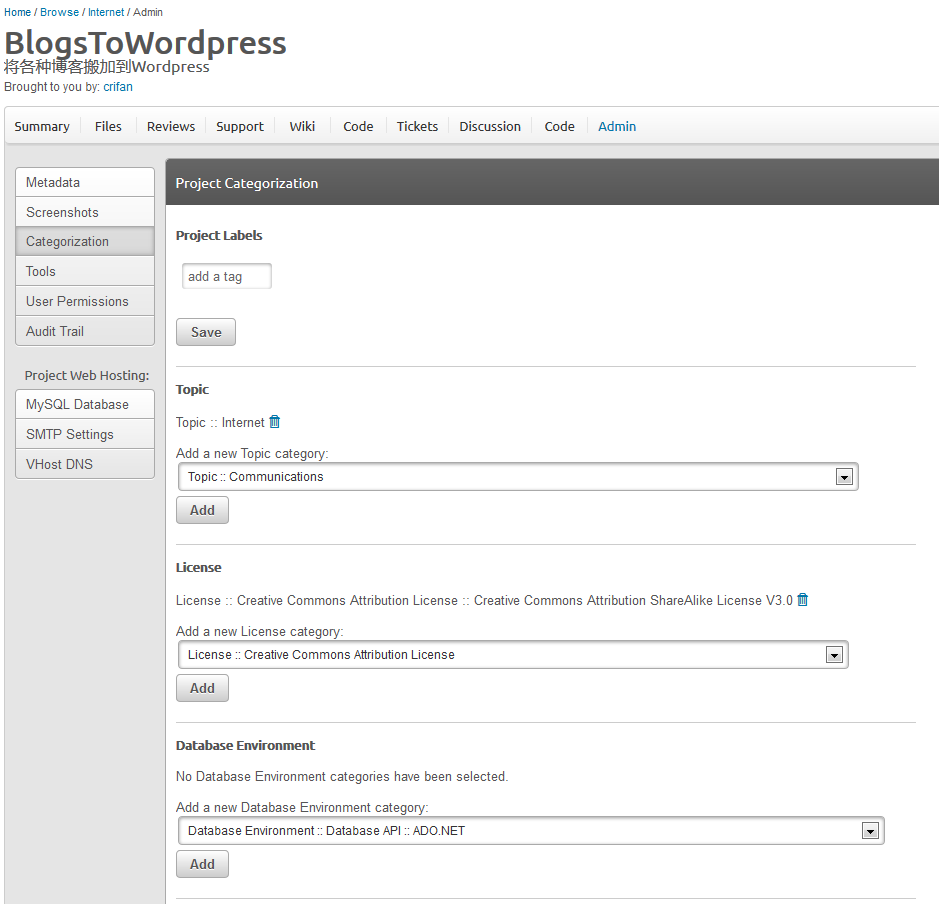
Task: Open the Tickets tab
Action: (417, 126)
